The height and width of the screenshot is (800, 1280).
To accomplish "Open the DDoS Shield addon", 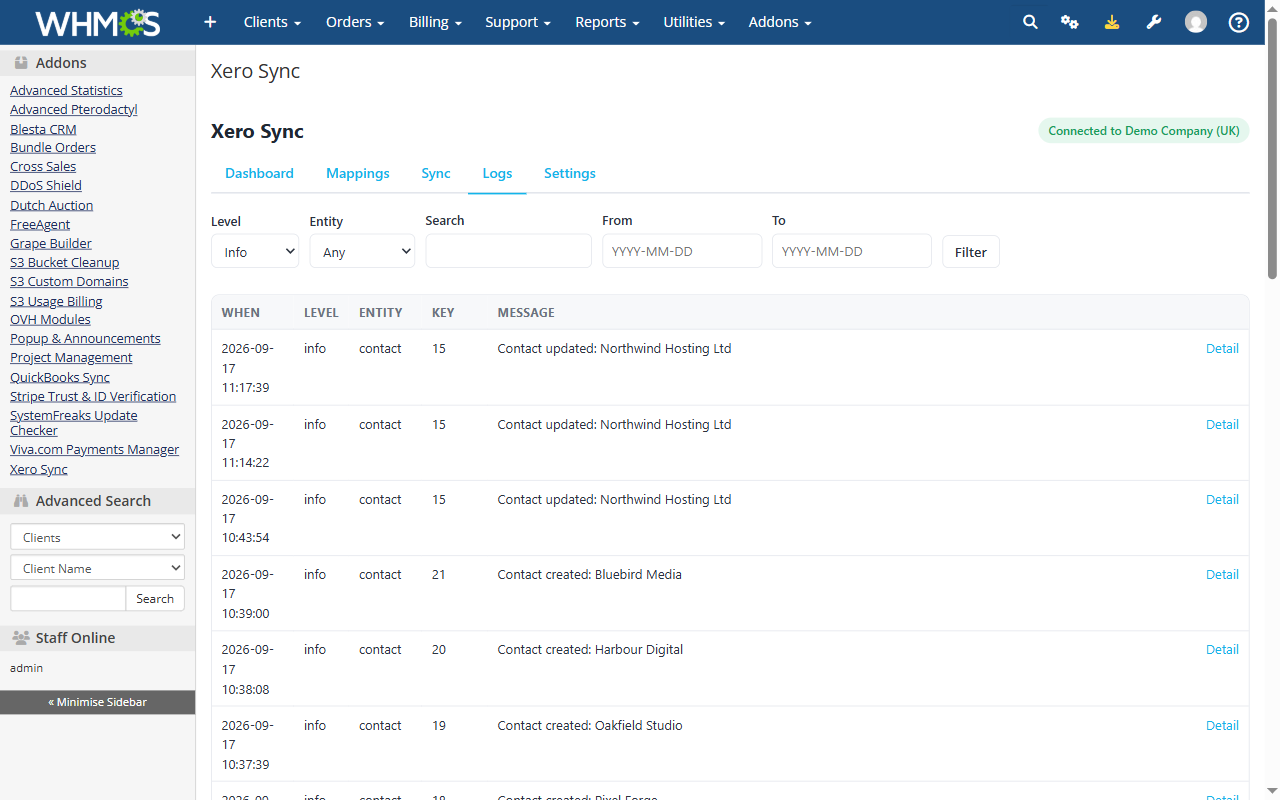I will point(46,185).
